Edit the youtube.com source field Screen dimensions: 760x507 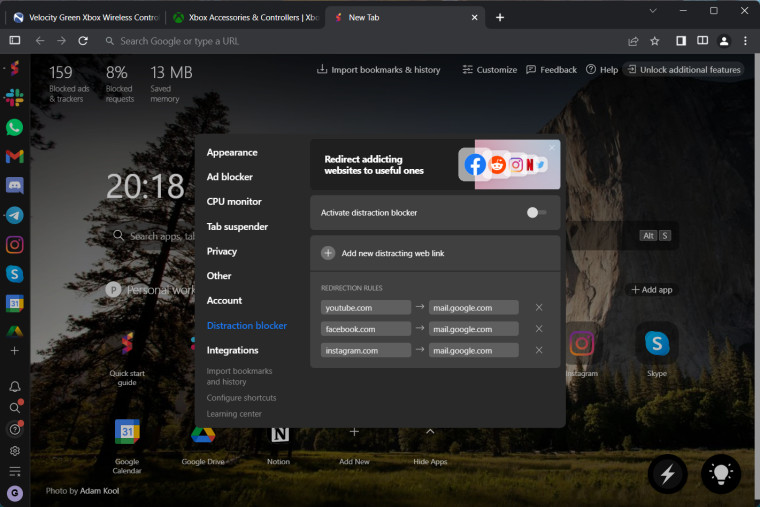365,308
